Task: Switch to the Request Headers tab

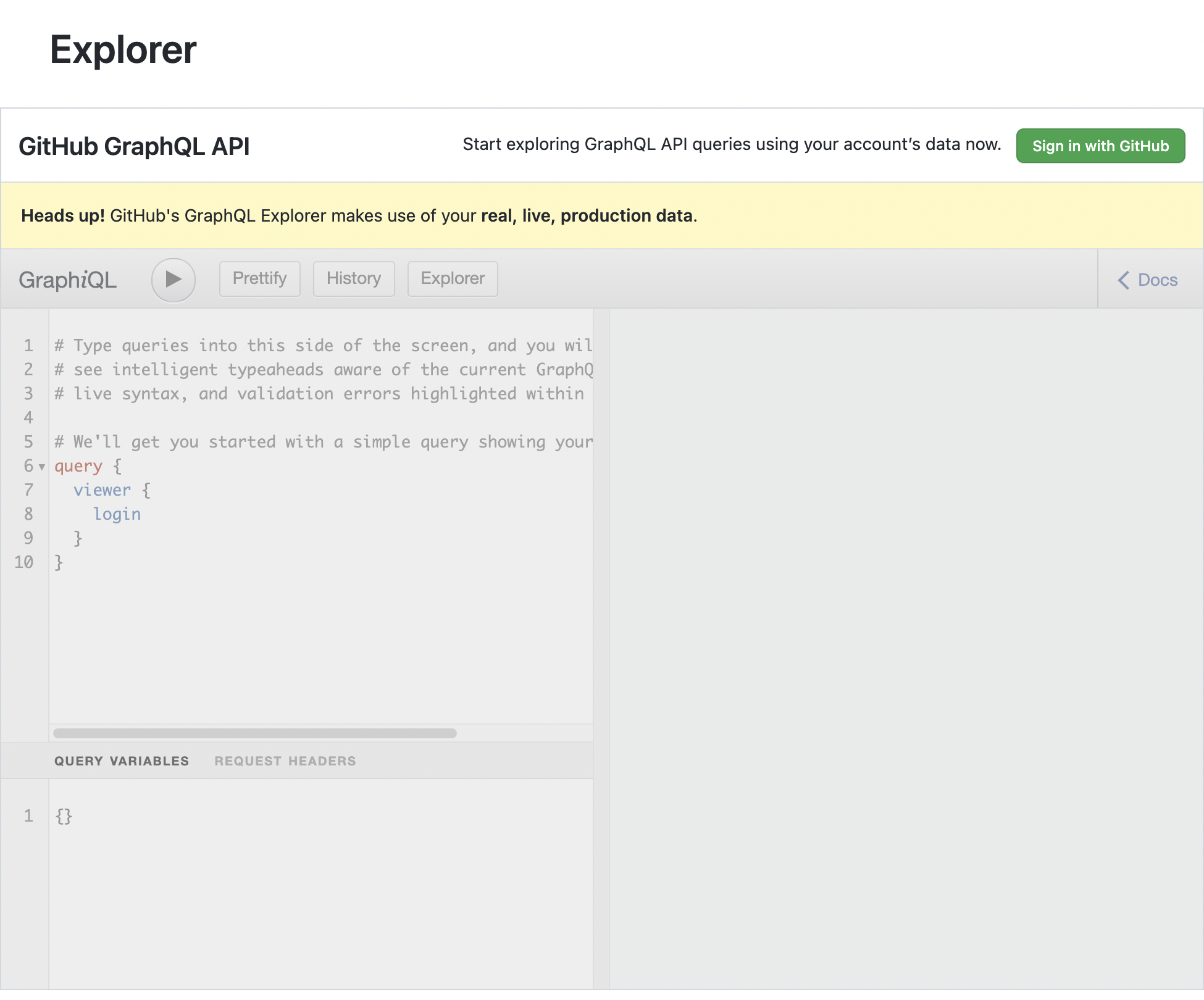Action: coord(285,760)
